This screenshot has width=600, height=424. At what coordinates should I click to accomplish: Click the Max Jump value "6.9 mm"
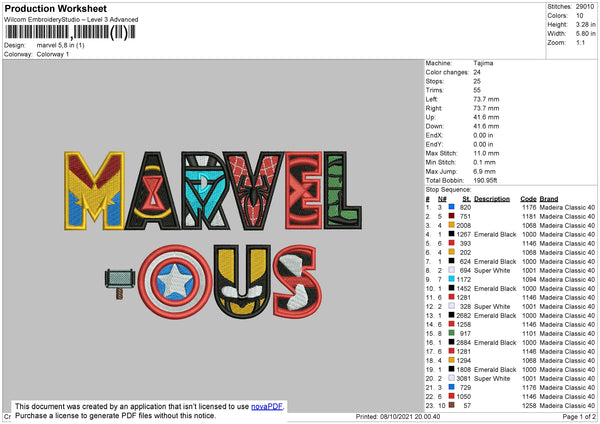484,171
